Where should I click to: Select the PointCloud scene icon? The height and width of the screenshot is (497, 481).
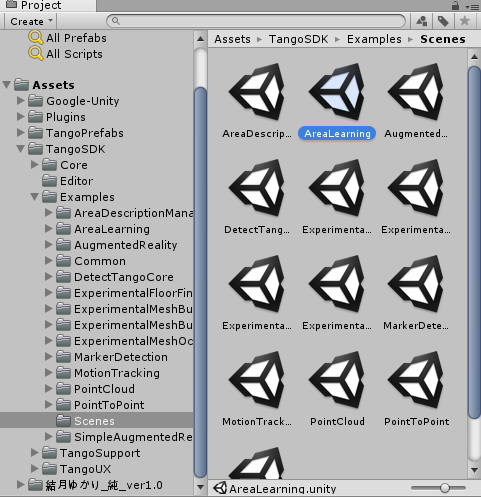tap(337, 380)
